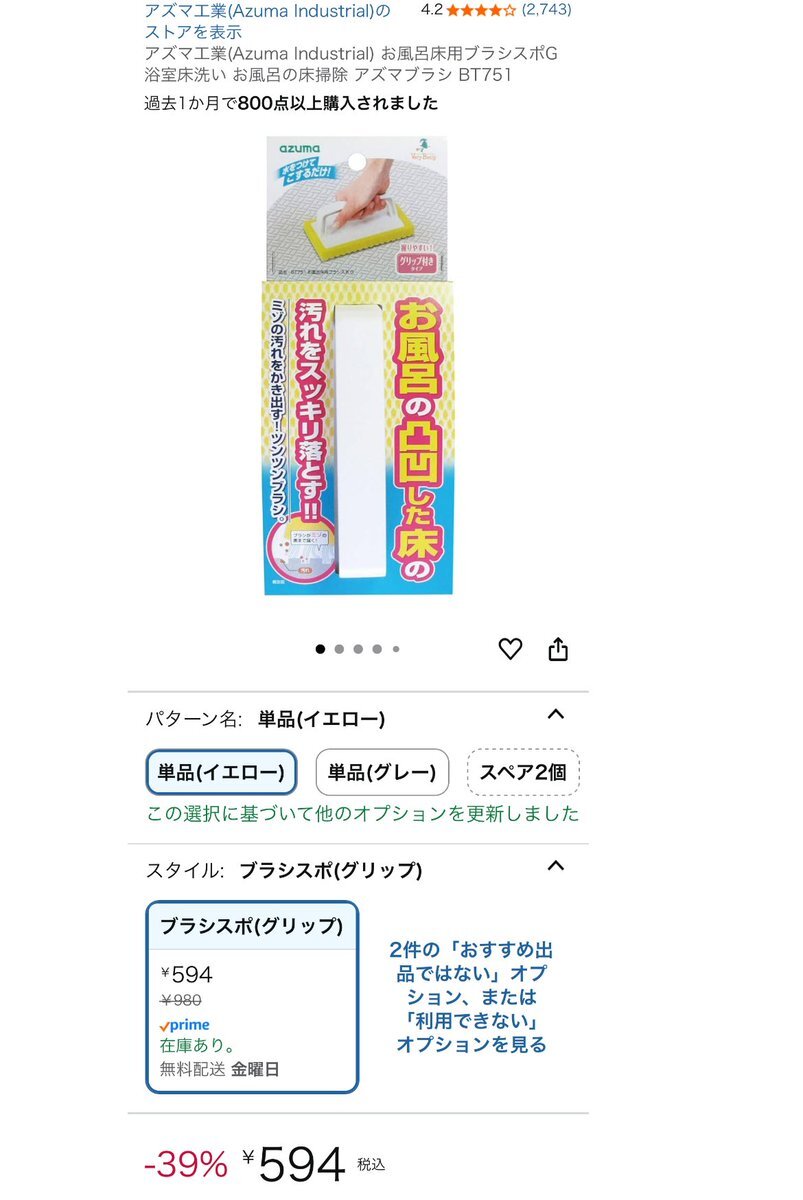Collapse the スタイル section chevron
803x1200 pixels.
pyautogui.click(x=557, y=866)
